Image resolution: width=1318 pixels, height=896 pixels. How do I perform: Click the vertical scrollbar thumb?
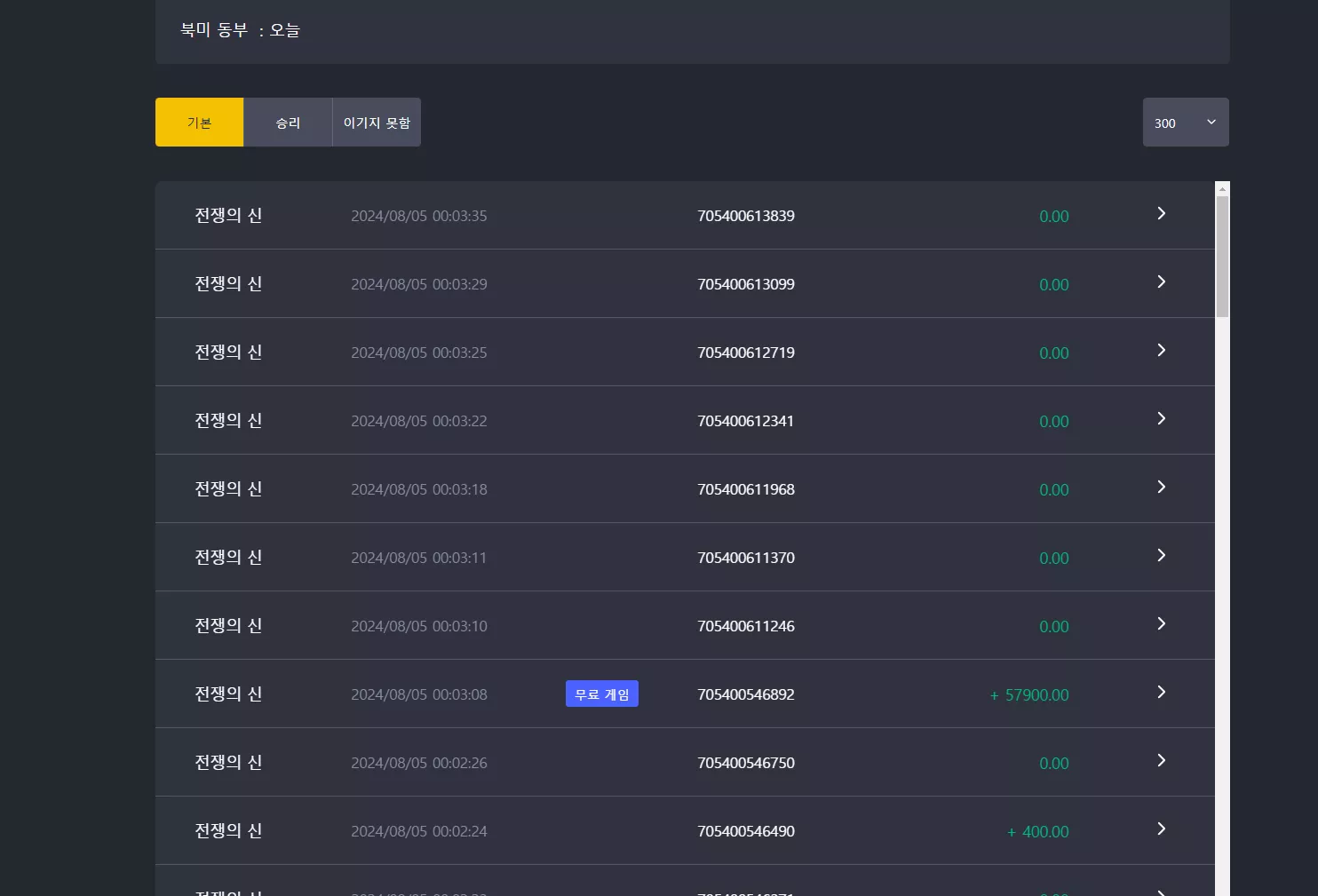pos(1222,257)
